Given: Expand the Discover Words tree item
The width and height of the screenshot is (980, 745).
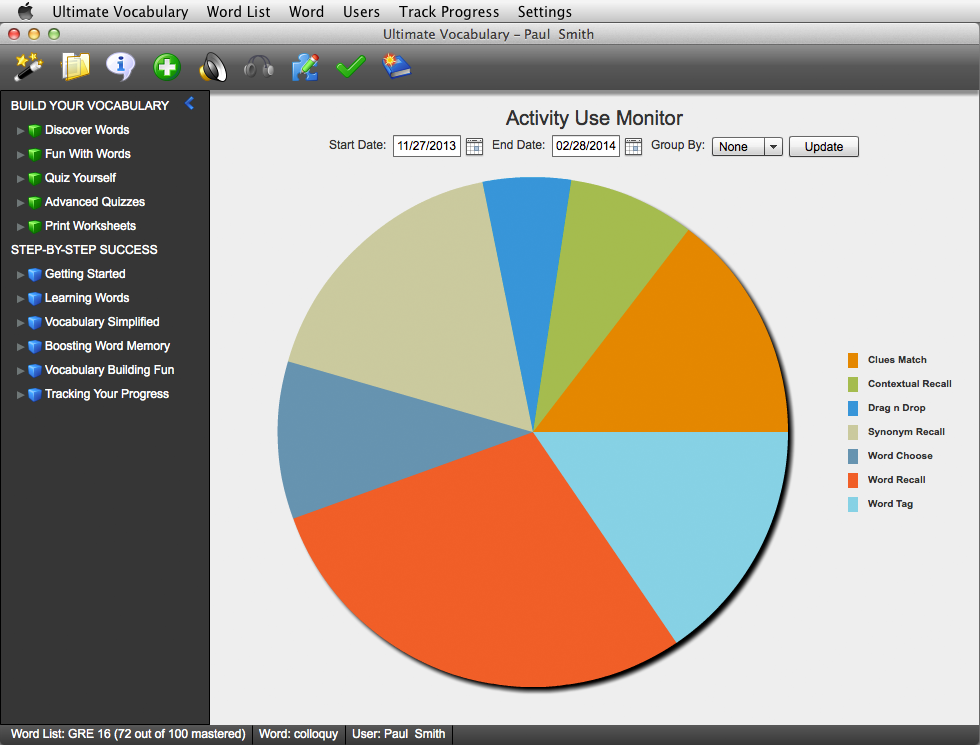Looking at the screenshot, I should click(x=20, y=130).
